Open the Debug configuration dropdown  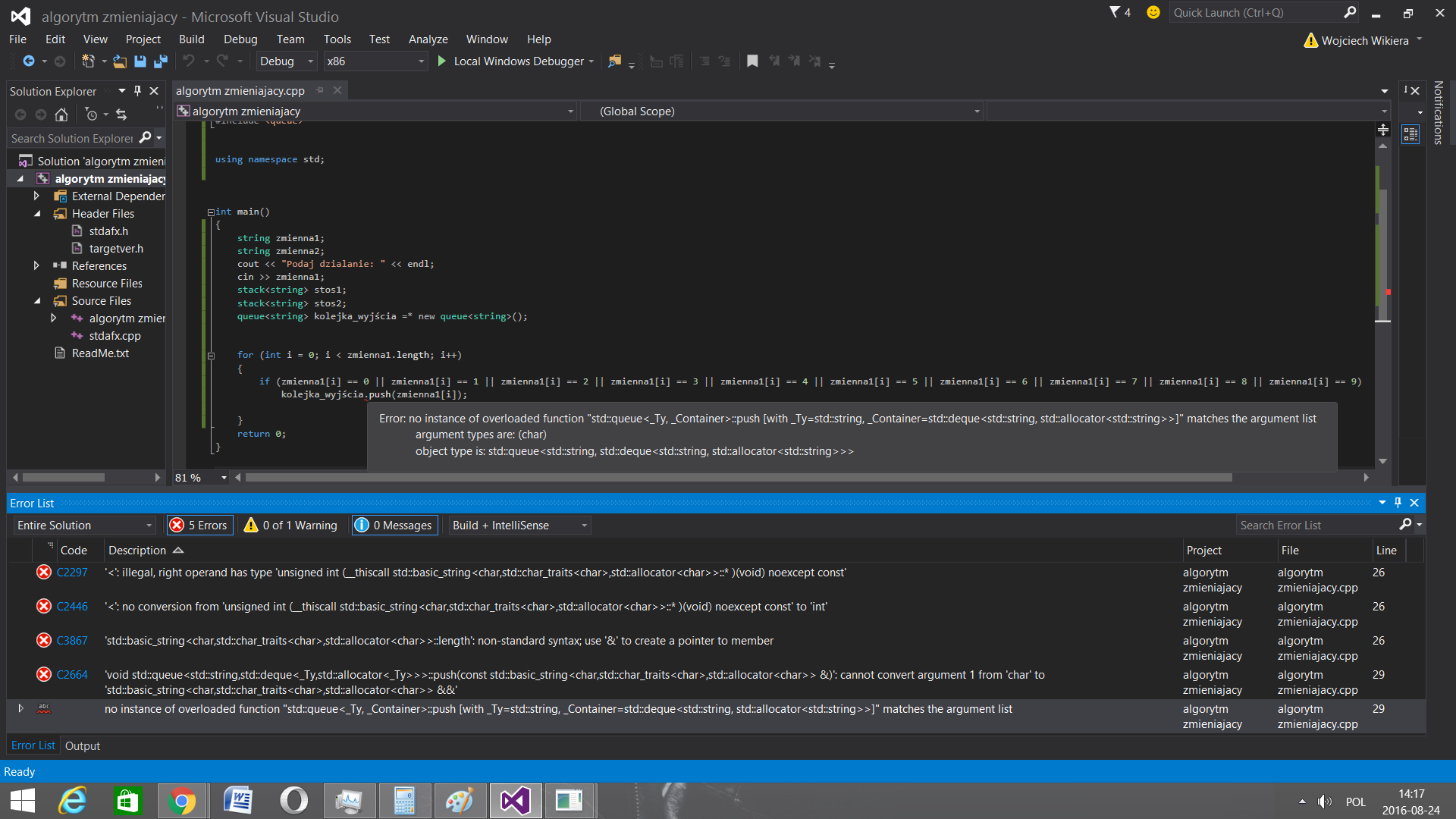point(286,61)
